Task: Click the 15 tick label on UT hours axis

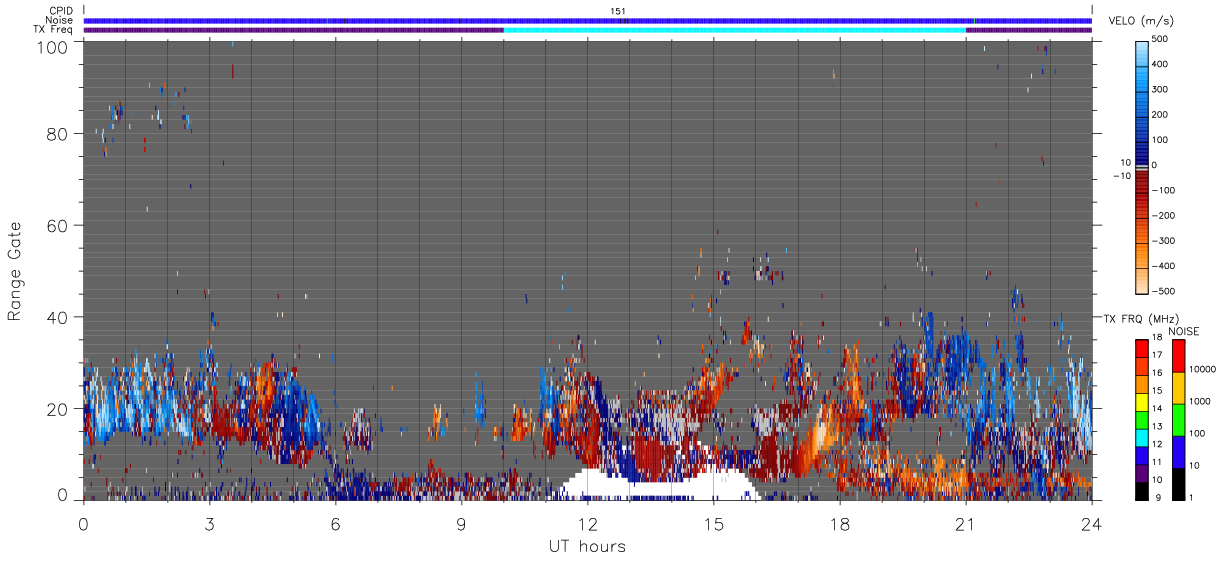Action: coord(713,523)
